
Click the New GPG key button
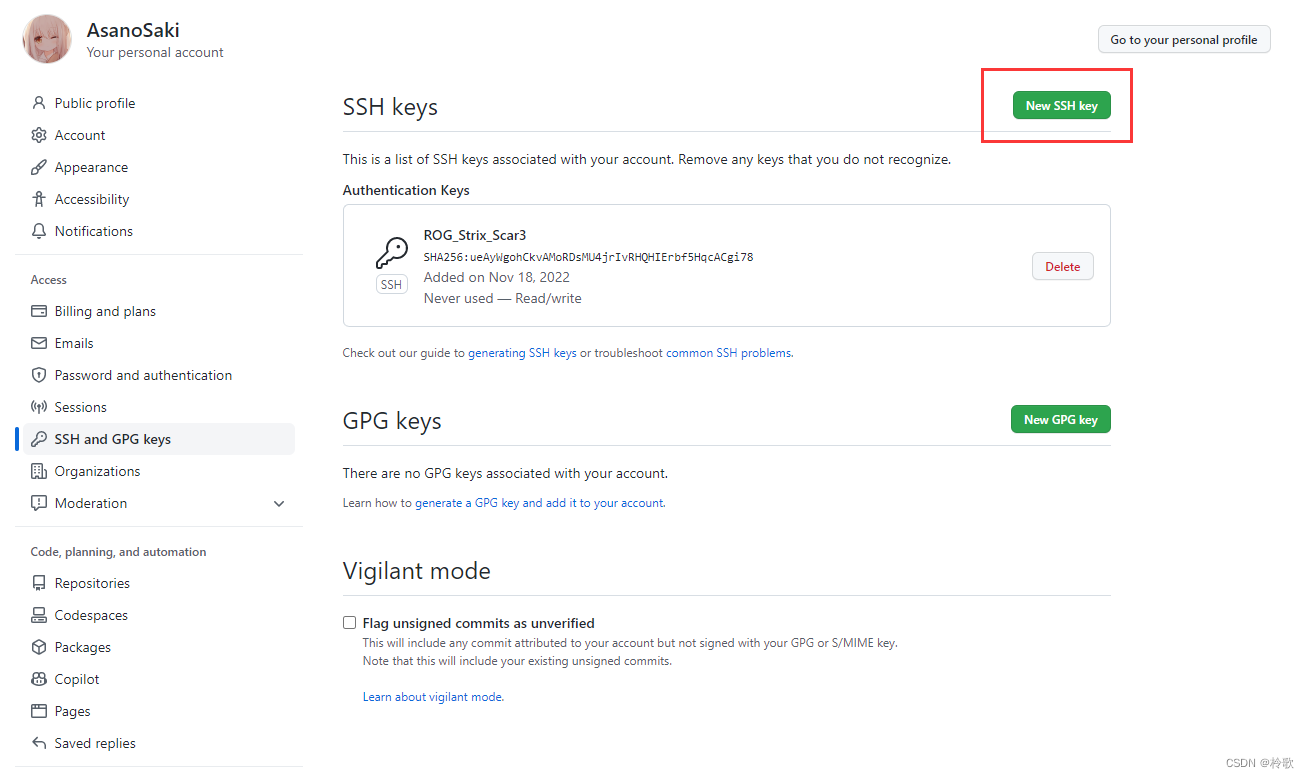(1060, 420)
